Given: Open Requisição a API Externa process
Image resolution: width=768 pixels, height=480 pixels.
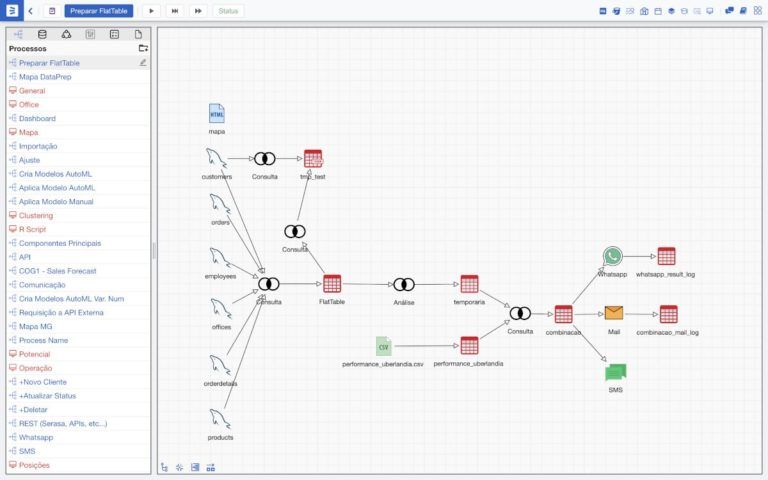Looking at the screenshot, I should click(x=61, y=312).
